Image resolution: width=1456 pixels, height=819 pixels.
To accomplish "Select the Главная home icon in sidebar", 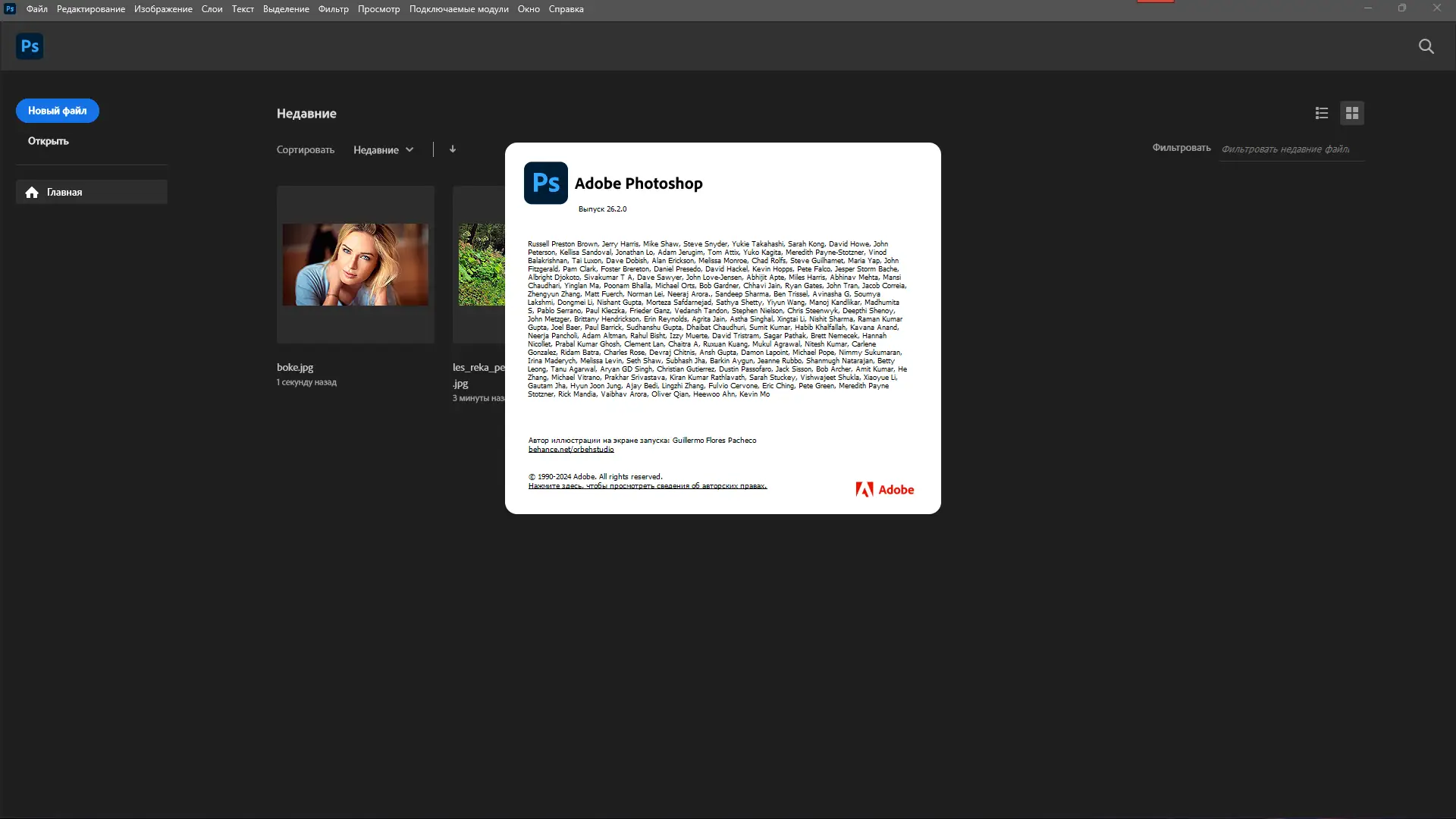I will click(x=32, y=192).
